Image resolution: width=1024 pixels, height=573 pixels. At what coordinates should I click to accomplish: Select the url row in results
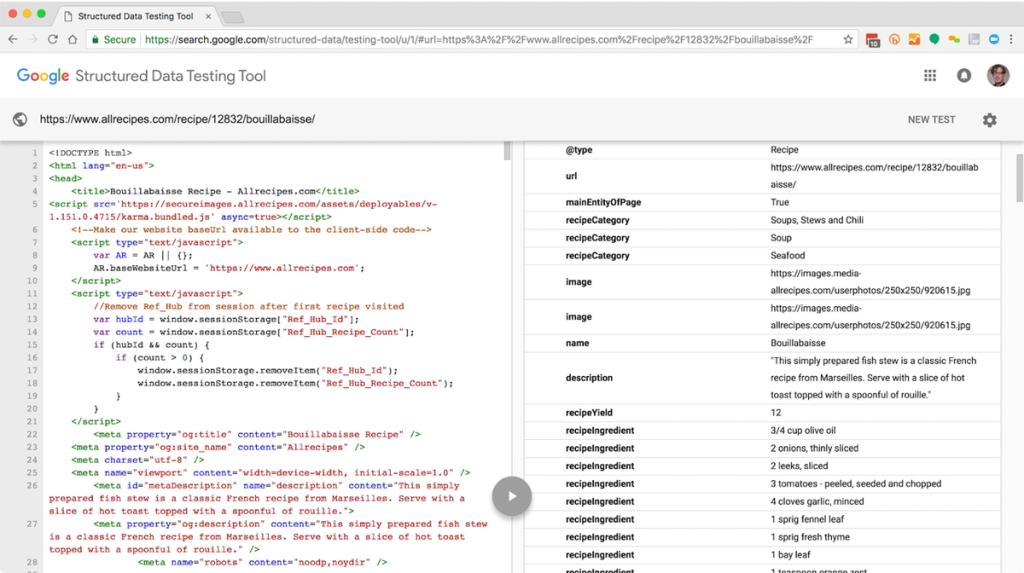[762, 176]
